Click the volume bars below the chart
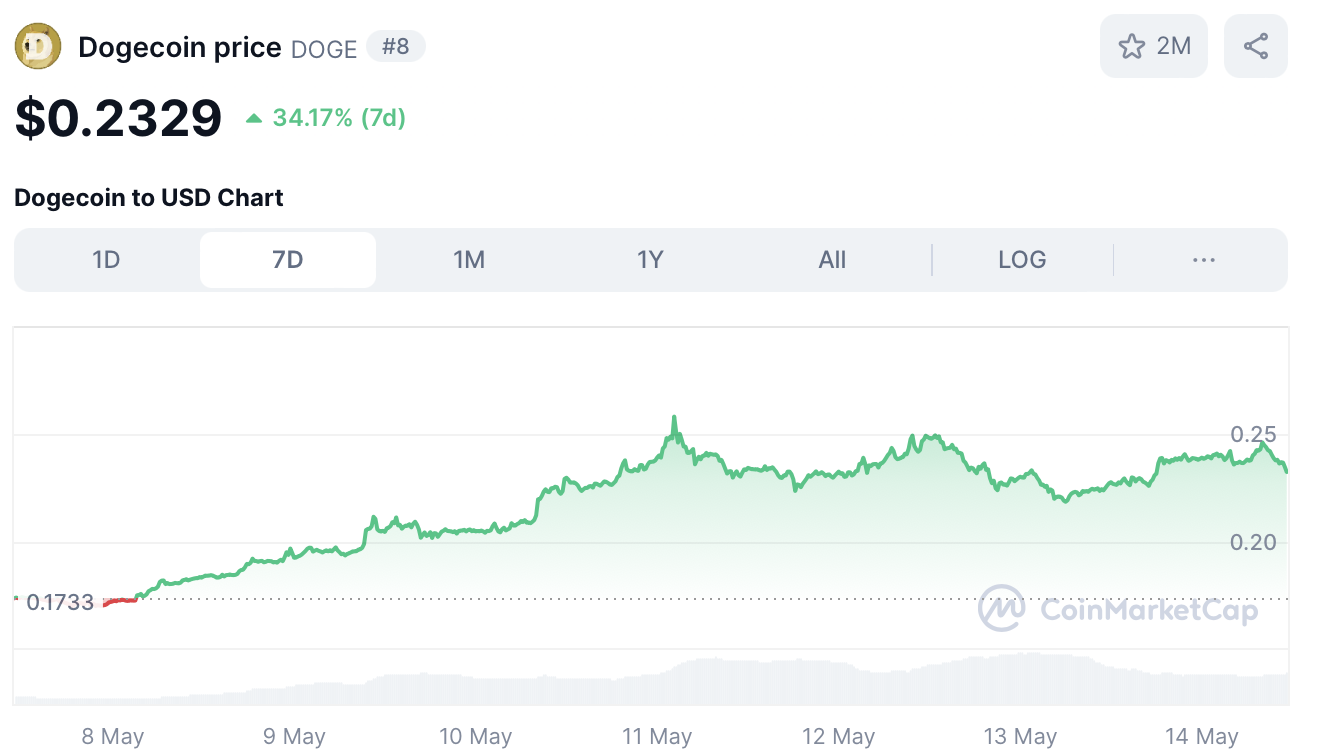This screenshot has width=1320, height=756. [651, 680]
